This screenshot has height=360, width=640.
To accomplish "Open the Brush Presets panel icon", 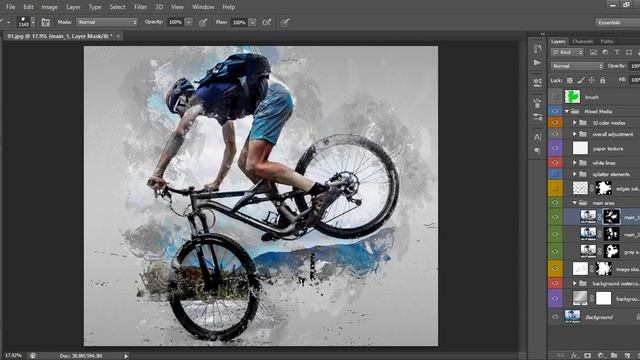I will pos(538,103).
